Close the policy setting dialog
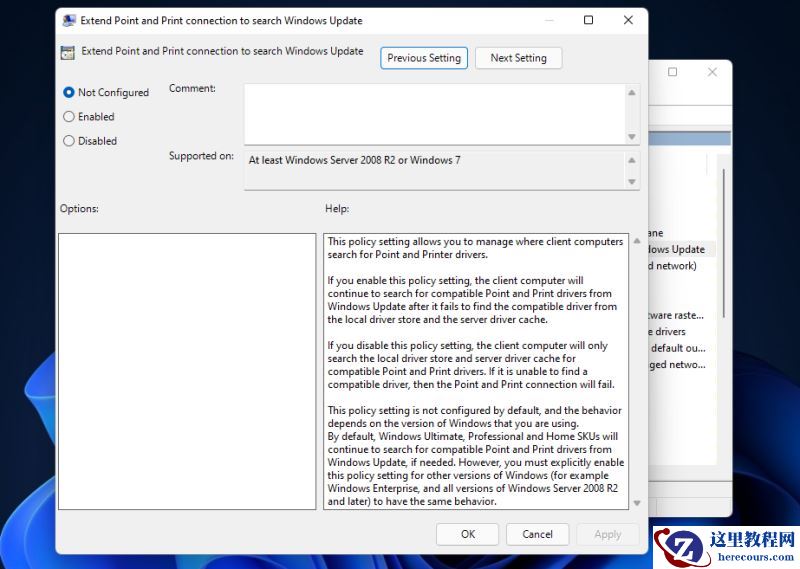Image resolution: width=800 pixels, height=569 pixels. click(x=628, y=20)
